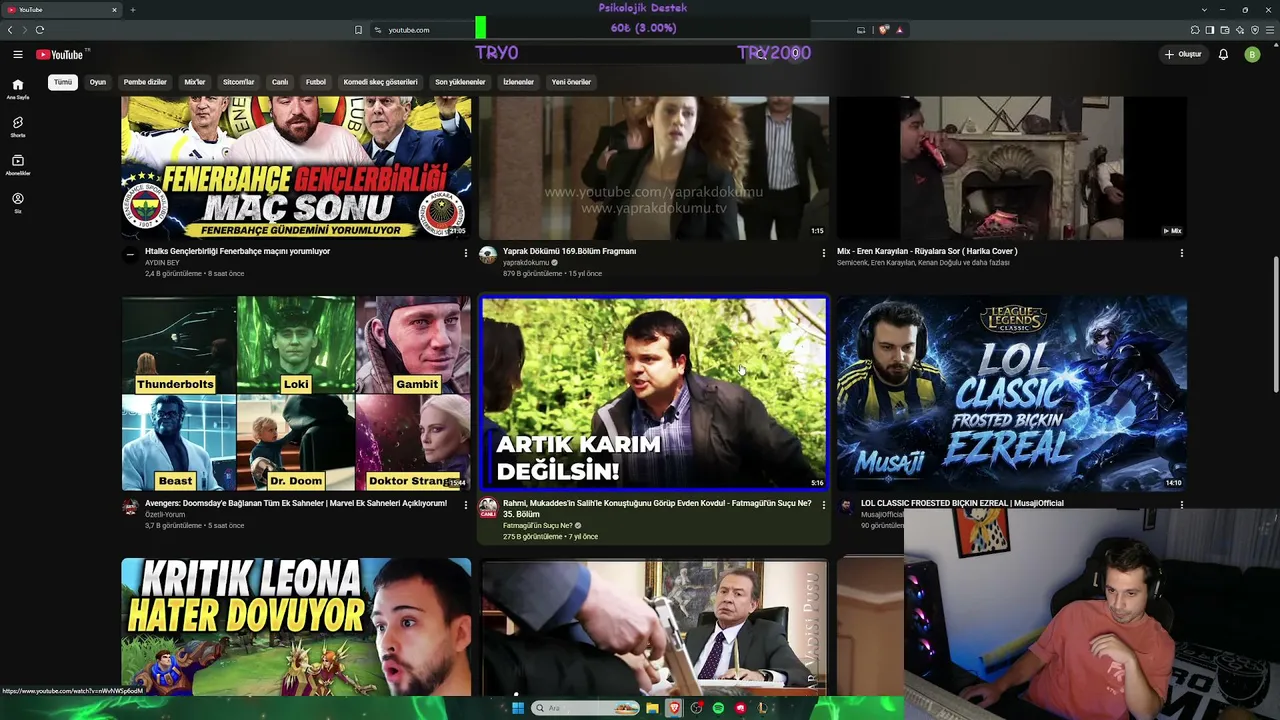Open the browser extensions puzzle icon
Viewport: 1280px width, 720px height.
pyautogui.click(x=1195, y=30)
